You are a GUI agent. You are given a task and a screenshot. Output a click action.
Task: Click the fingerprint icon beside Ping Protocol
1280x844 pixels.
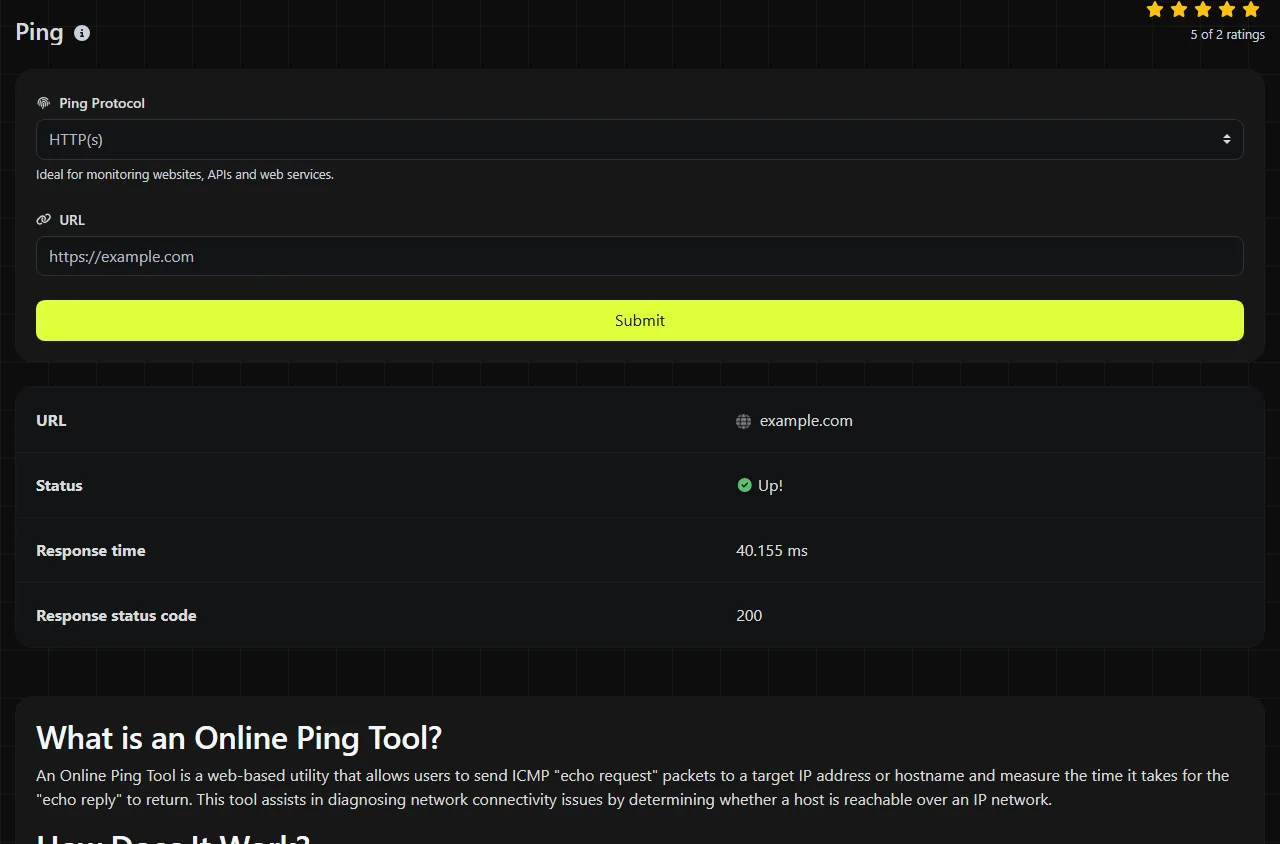(43, 103)
